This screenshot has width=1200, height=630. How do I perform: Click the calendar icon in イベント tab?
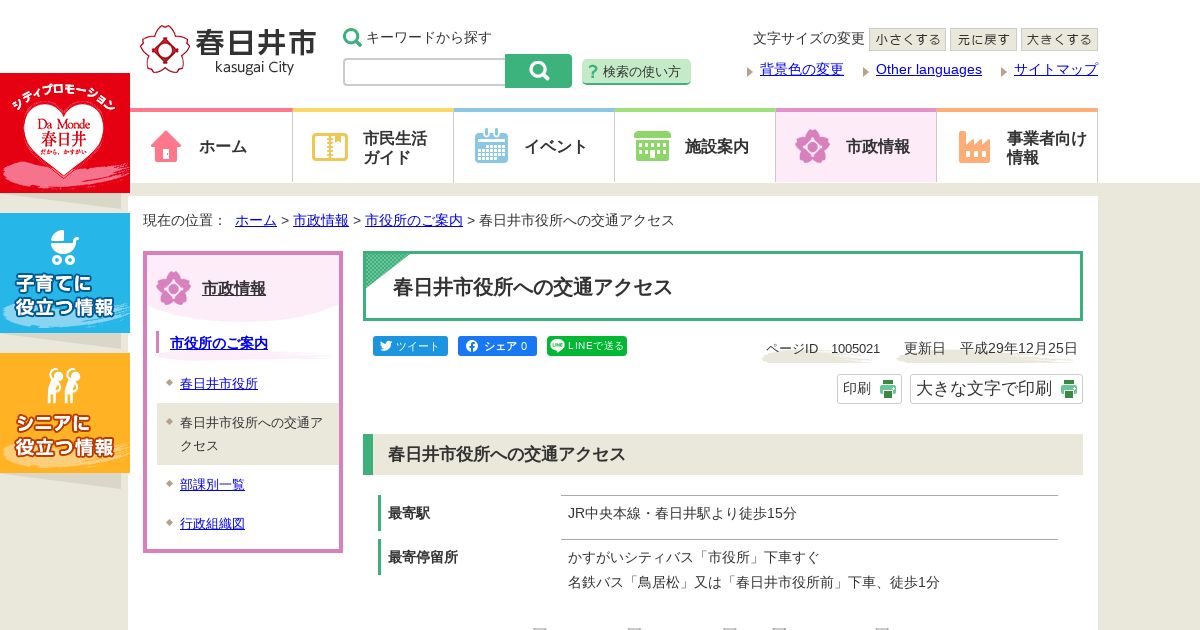(491, 146)
